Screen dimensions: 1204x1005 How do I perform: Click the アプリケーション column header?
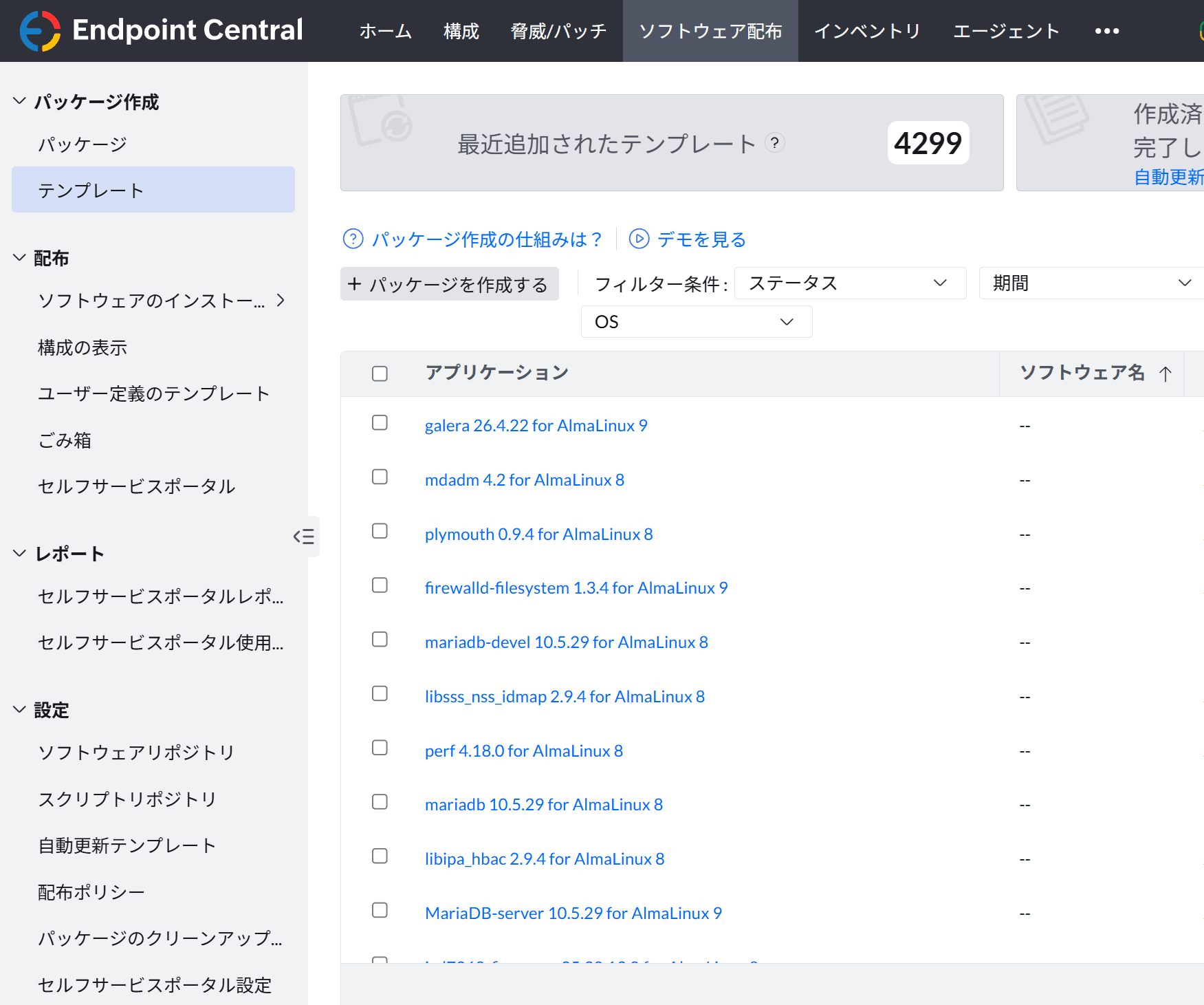[497, 373]
